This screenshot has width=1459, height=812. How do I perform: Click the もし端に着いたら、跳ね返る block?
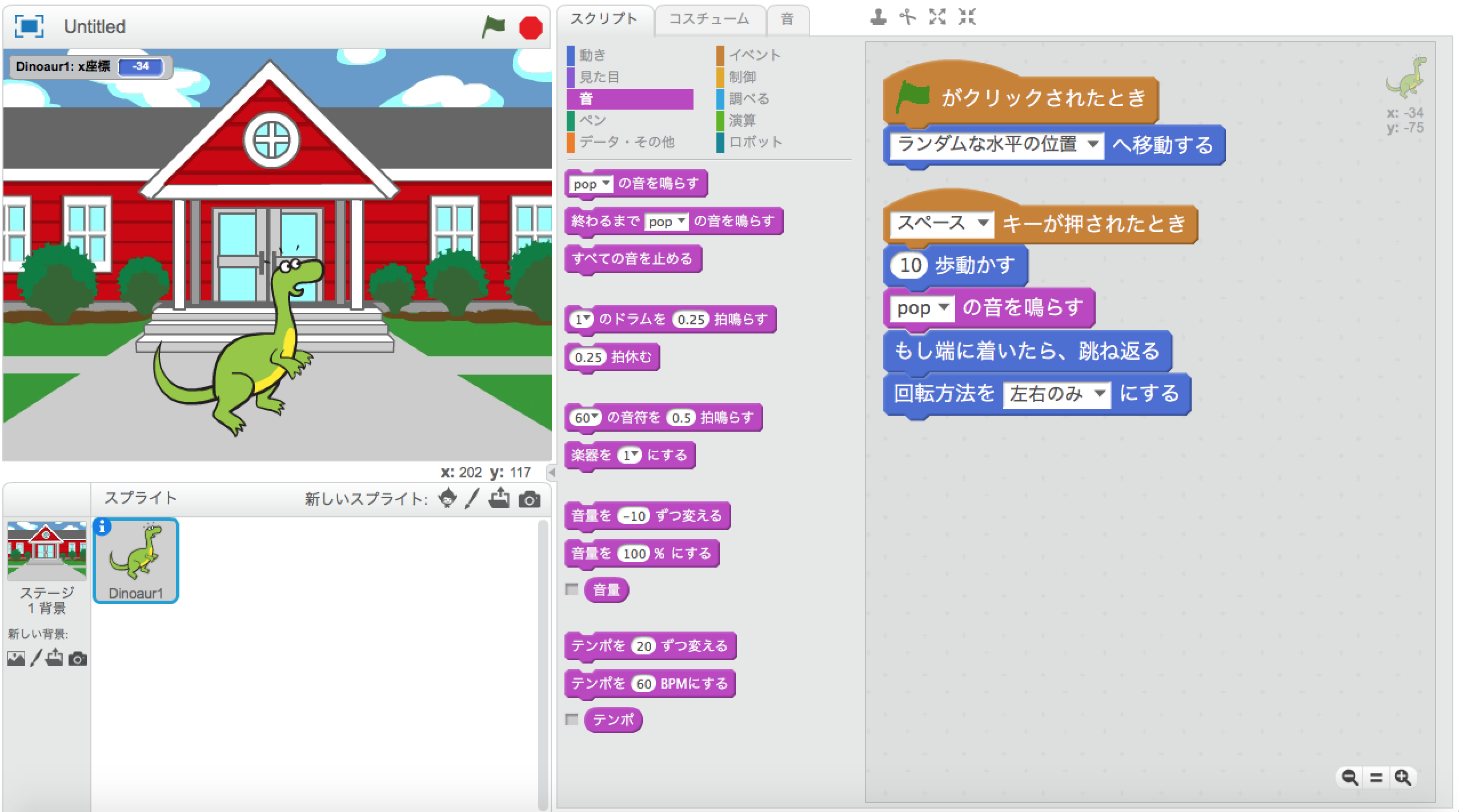point(1027,351)
